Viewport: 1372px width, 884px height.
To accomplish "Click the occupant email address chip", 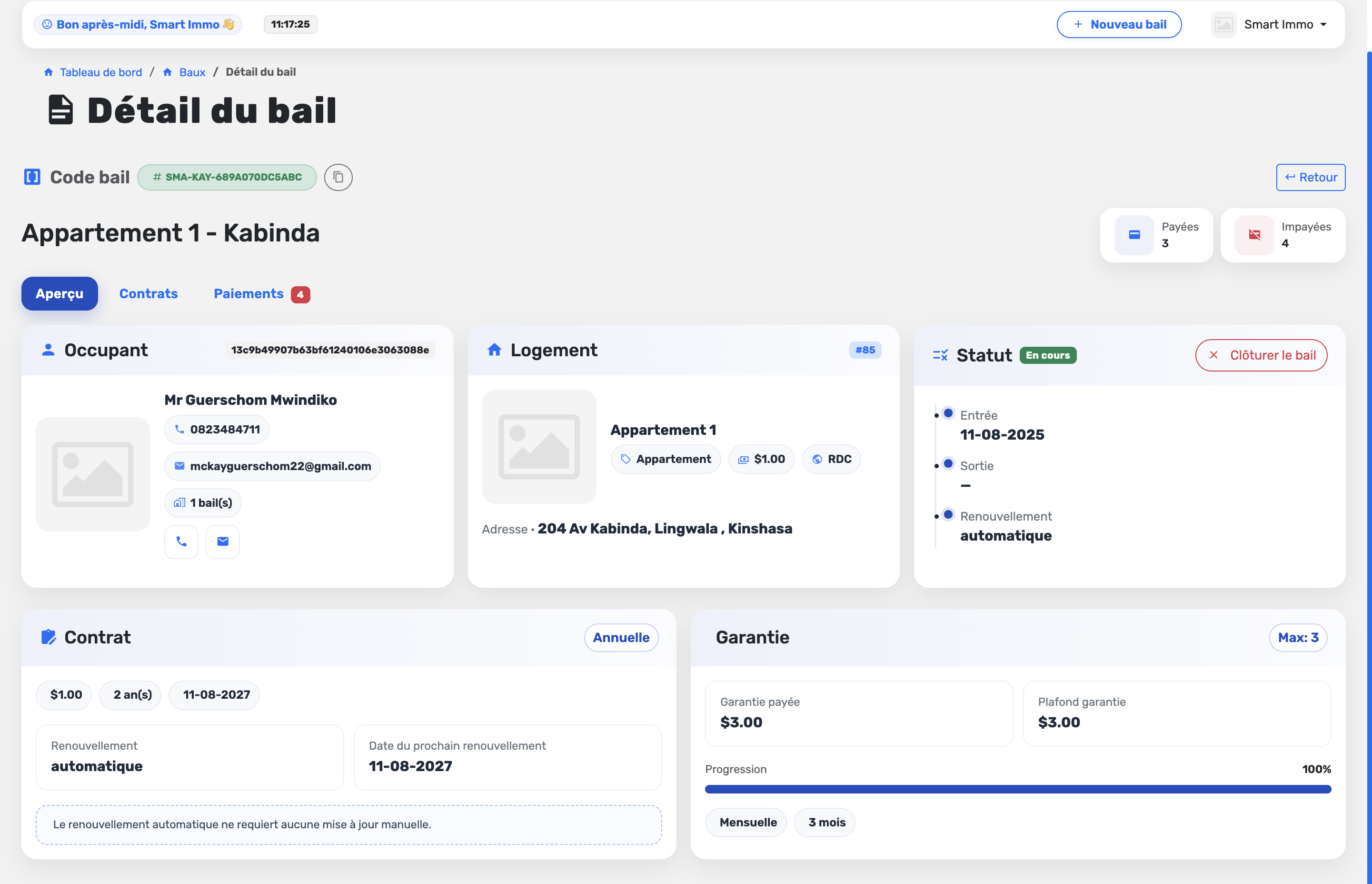I will (x=272, y=466).
